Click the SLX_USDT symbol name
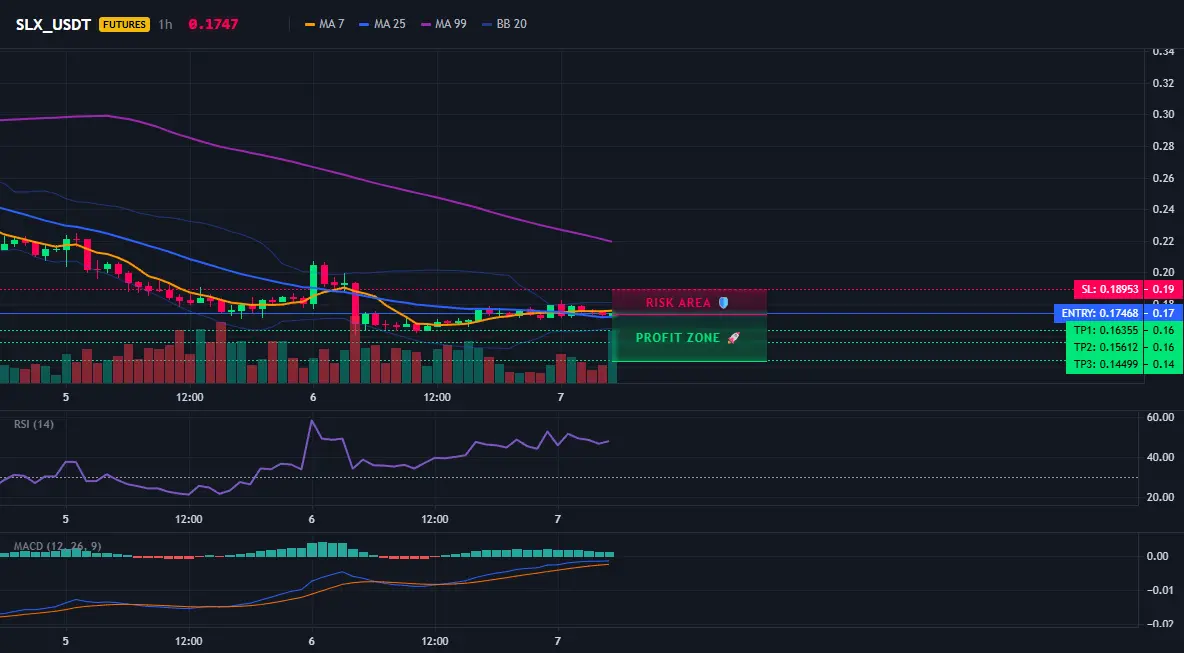Image resolution: width=1184 pixels, height=653 pixels. point(54,24)
